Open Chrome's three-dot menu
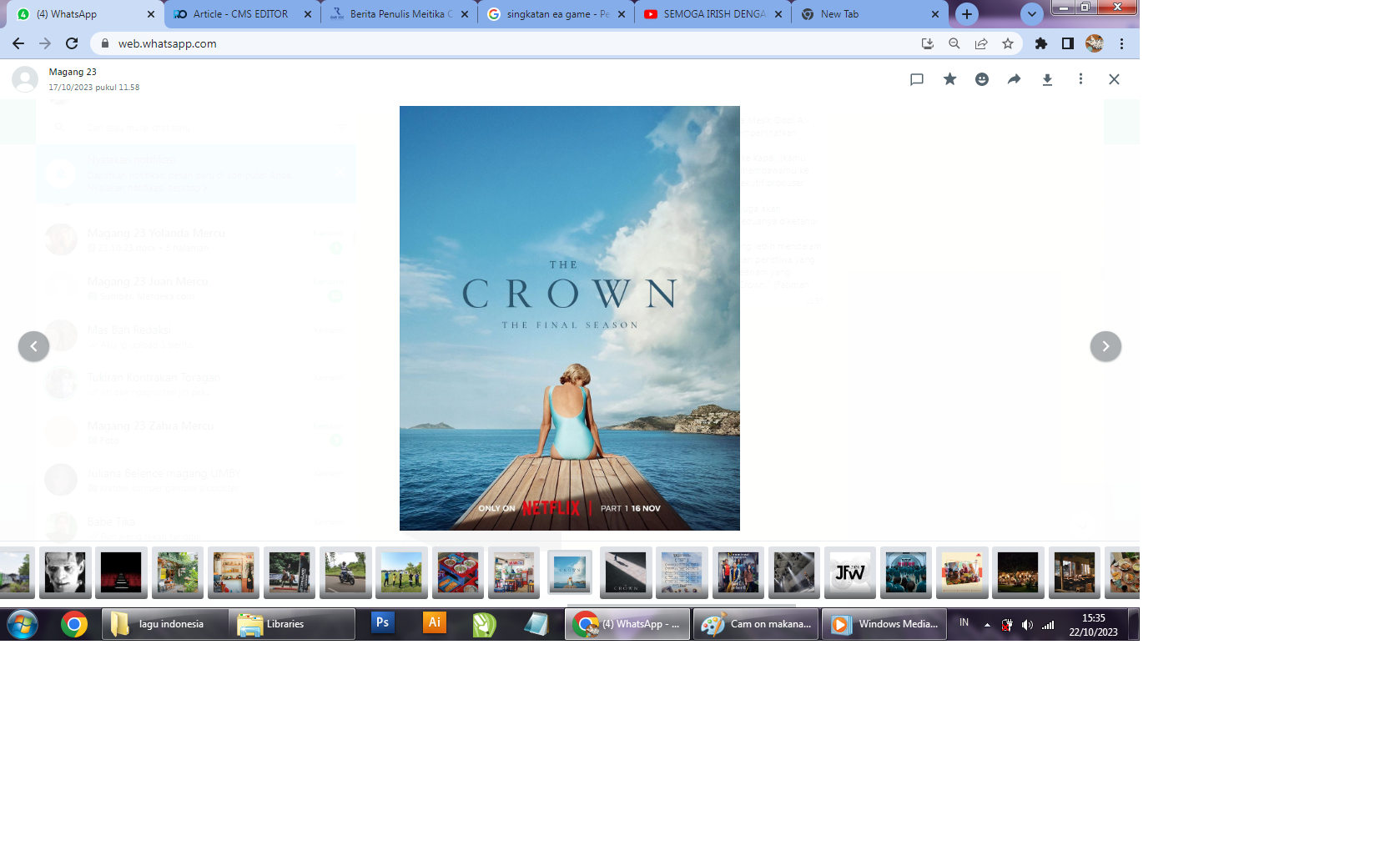This screenshot has height=861, width=1400. pyautogui.click(x=1122, y=43)
